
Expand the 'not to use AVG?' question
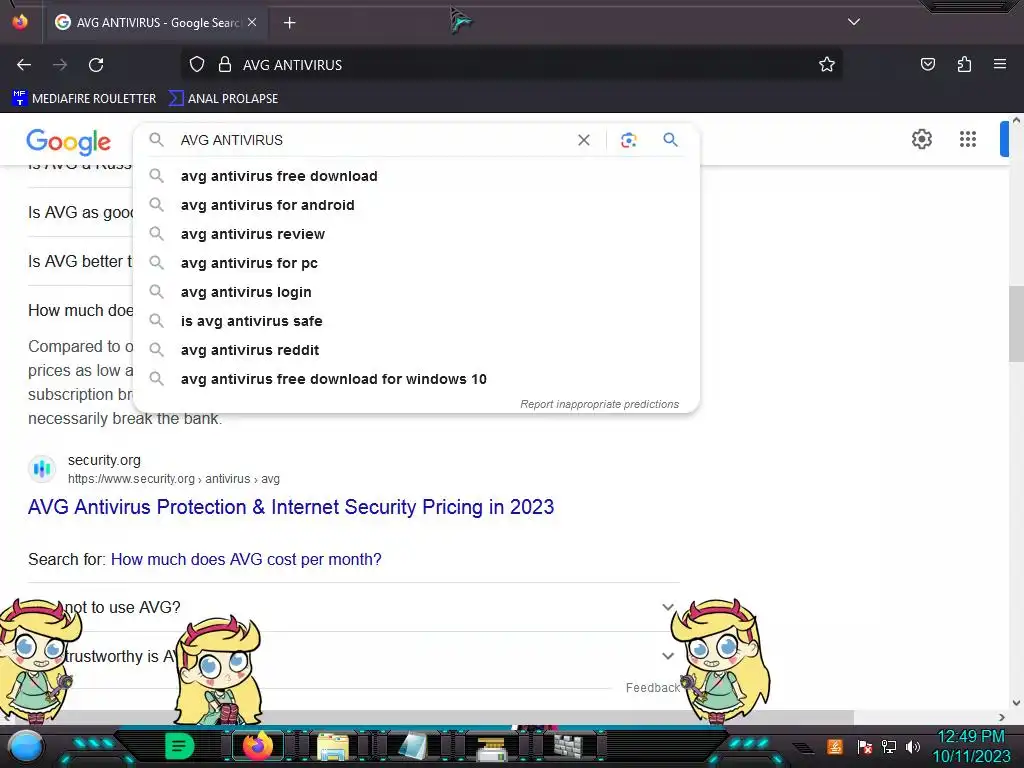353,607
